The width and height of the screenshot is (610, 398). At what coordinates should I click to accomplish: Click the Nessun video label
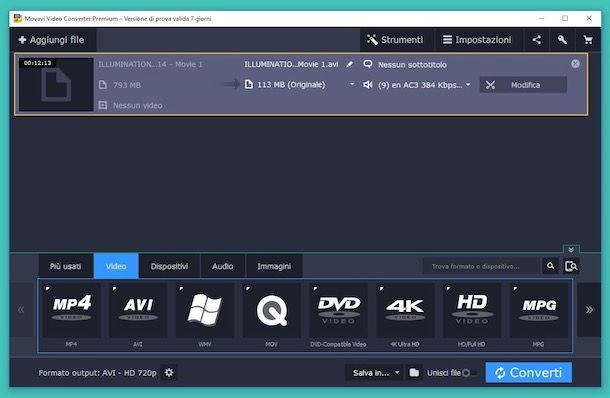(138, 105)
